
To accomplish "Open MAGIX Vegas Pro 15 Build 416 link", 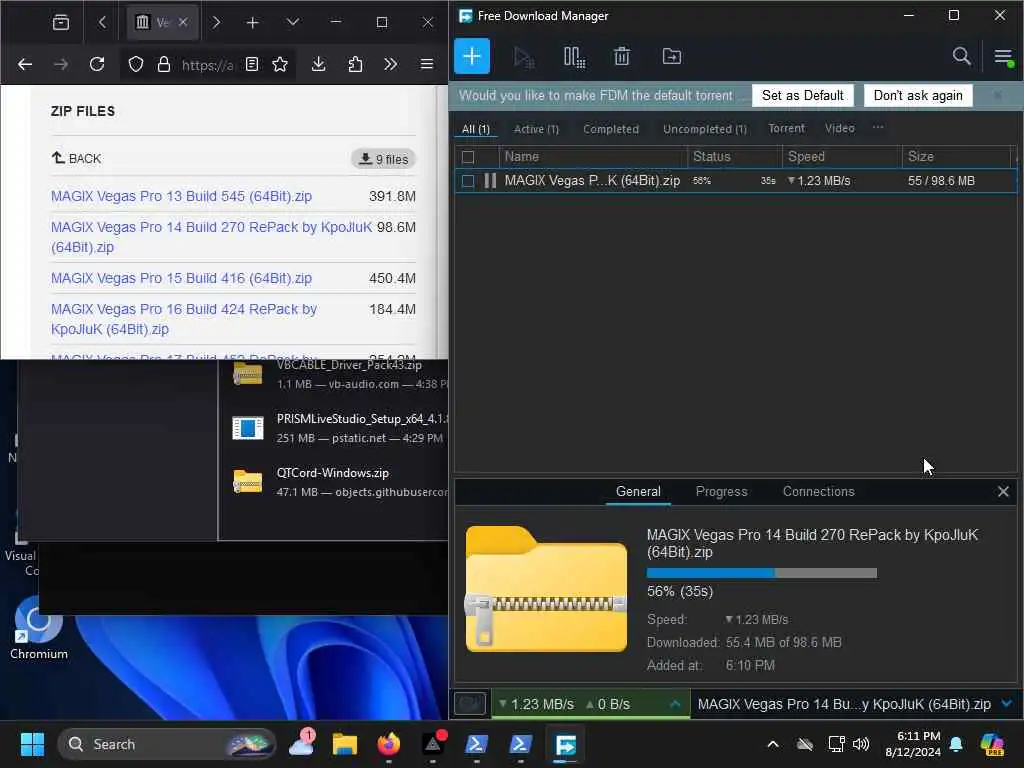I will (x=182, y=278).
